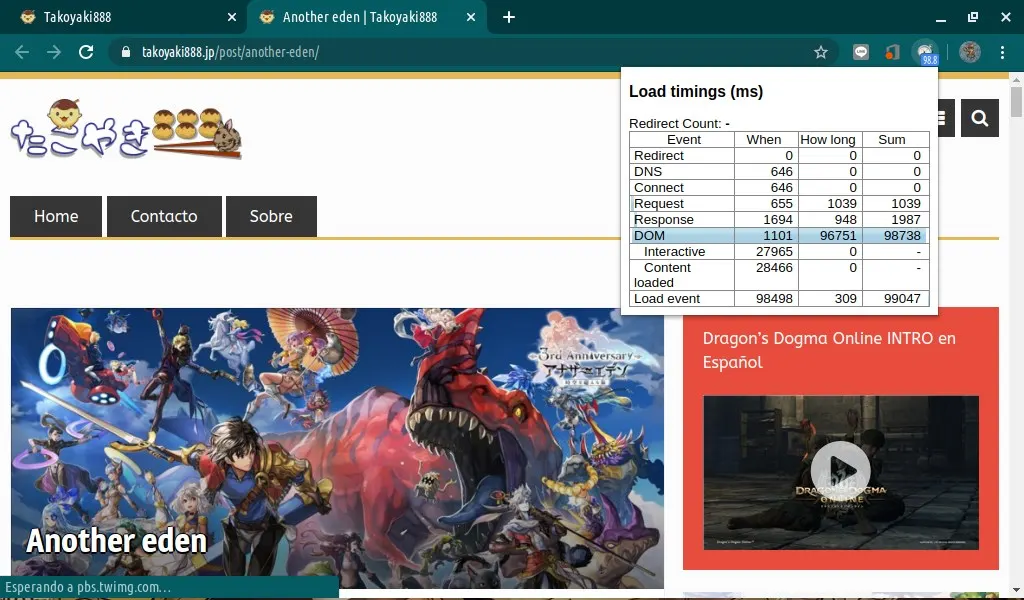1024x600 pixels.
Task: Select the DOM Sum value 98738
Action: pos(903,236)
